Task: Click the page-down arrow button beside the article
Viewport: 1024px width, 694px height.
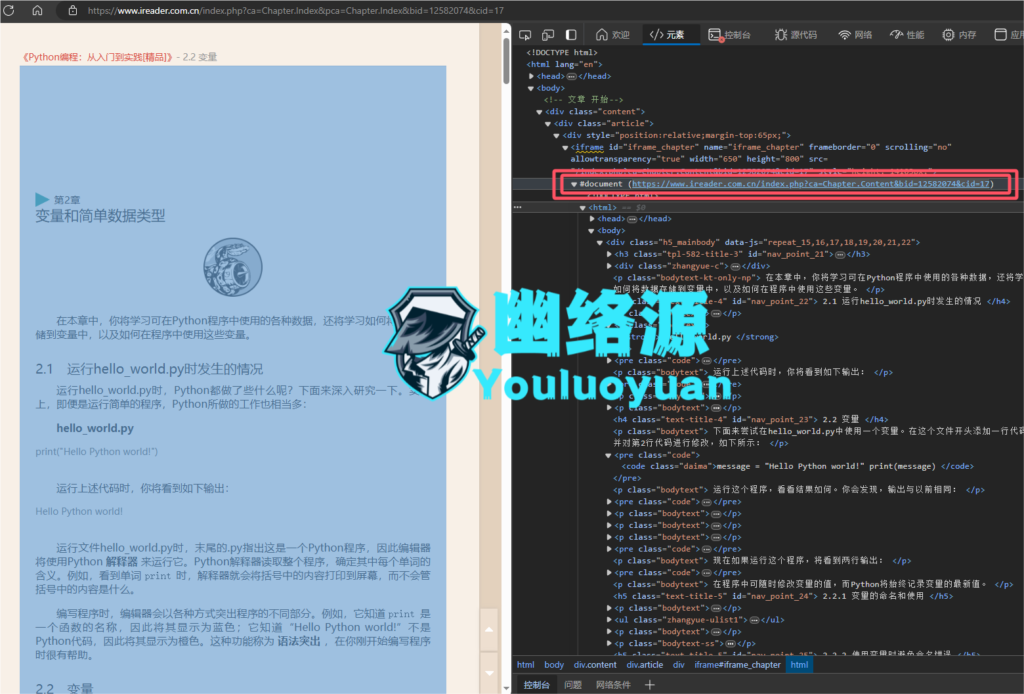Action: [488, 672]
